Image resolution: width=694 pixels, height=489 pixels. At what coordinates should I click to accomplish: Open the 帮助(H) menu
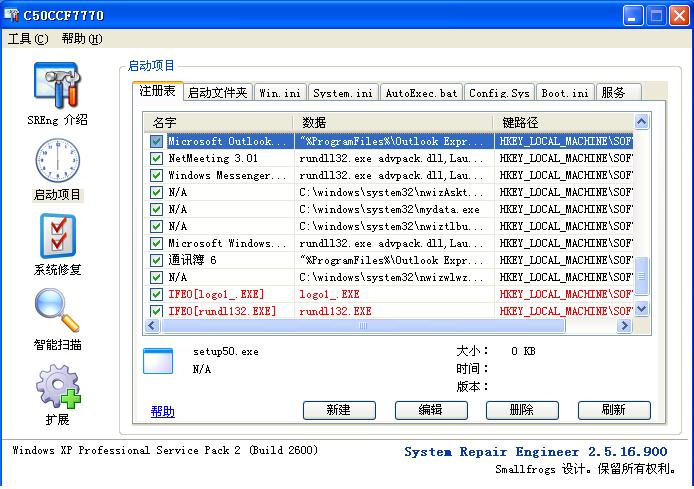click(x=82, y=39)
